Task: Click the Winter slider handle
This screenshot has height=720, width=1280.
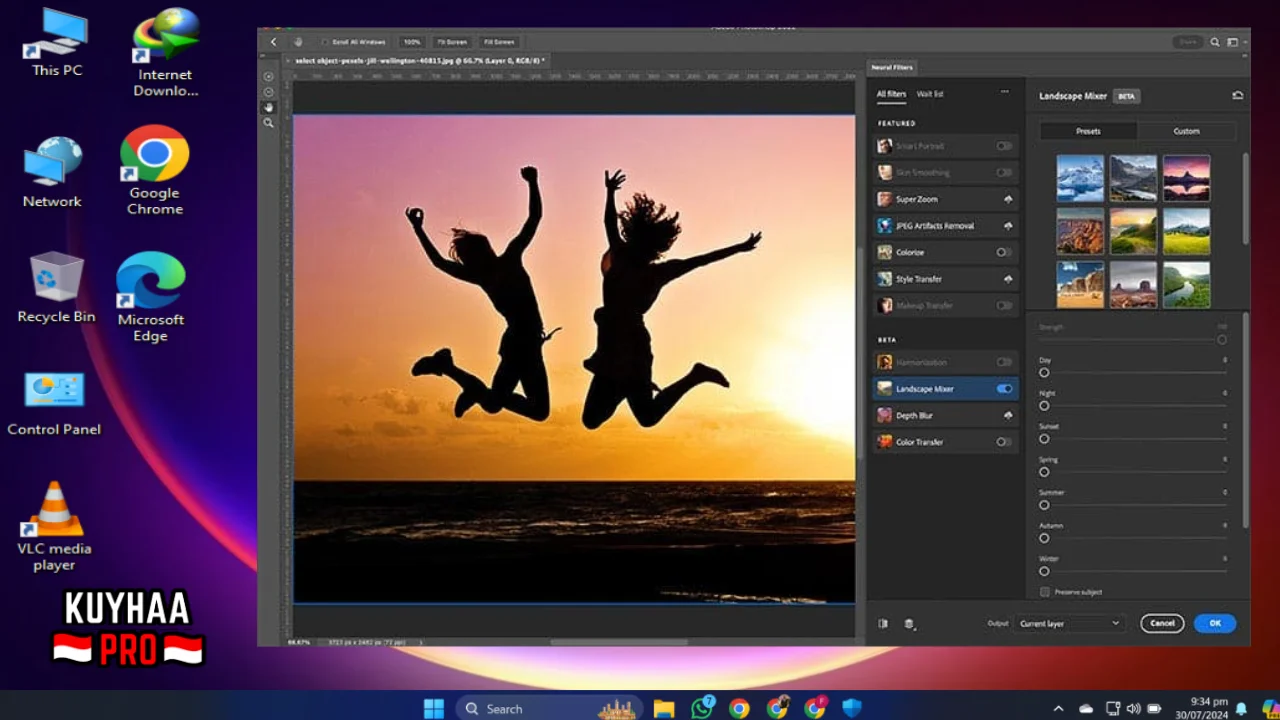Action: point(1044,571)
